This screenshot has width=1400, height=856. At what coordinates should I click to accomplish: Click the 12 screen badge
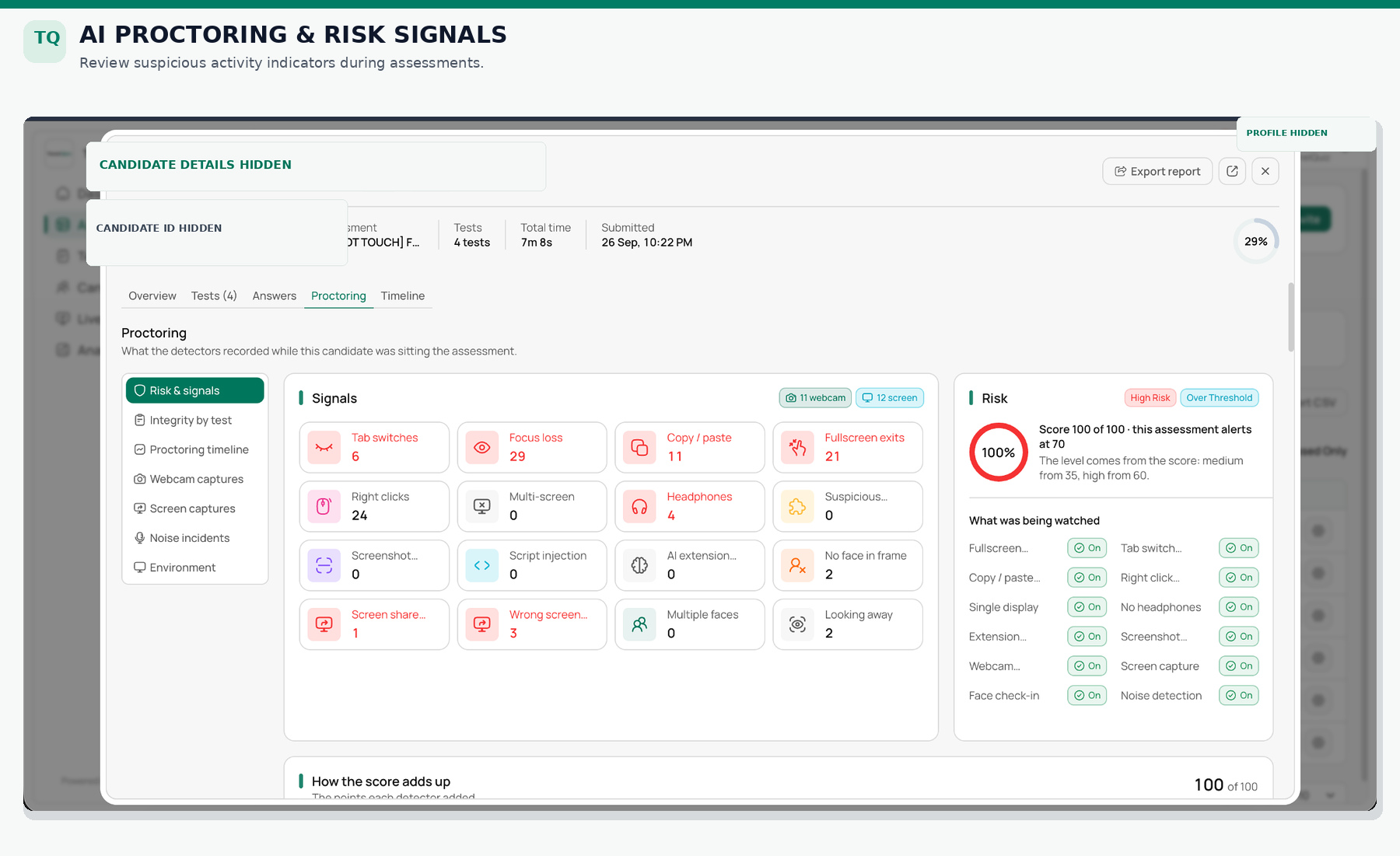point(890,398)
